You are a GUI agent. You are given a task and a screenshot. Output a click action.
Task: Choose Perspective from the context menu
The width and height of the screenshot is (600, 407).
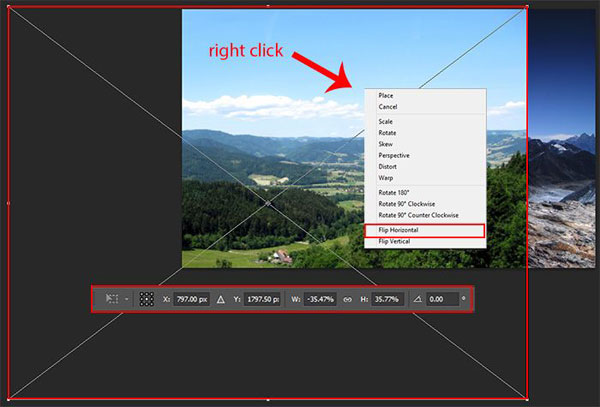[394, 155]
